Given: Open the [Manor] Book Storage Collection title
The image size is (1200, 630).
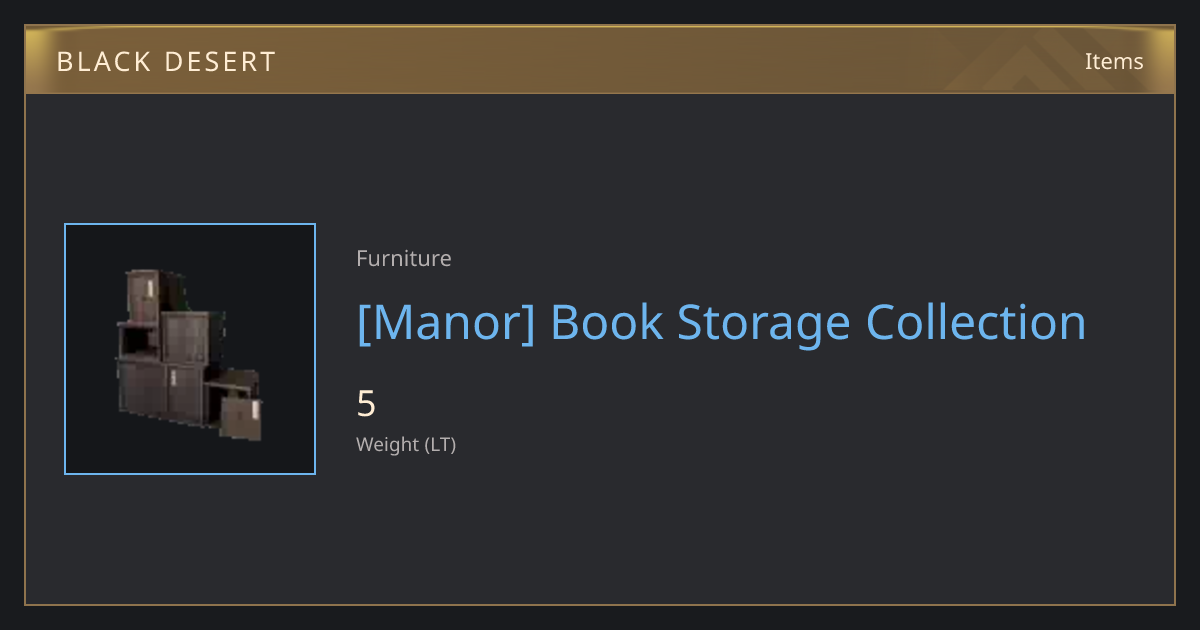Looking at the screenshot, I should (721, 323).
